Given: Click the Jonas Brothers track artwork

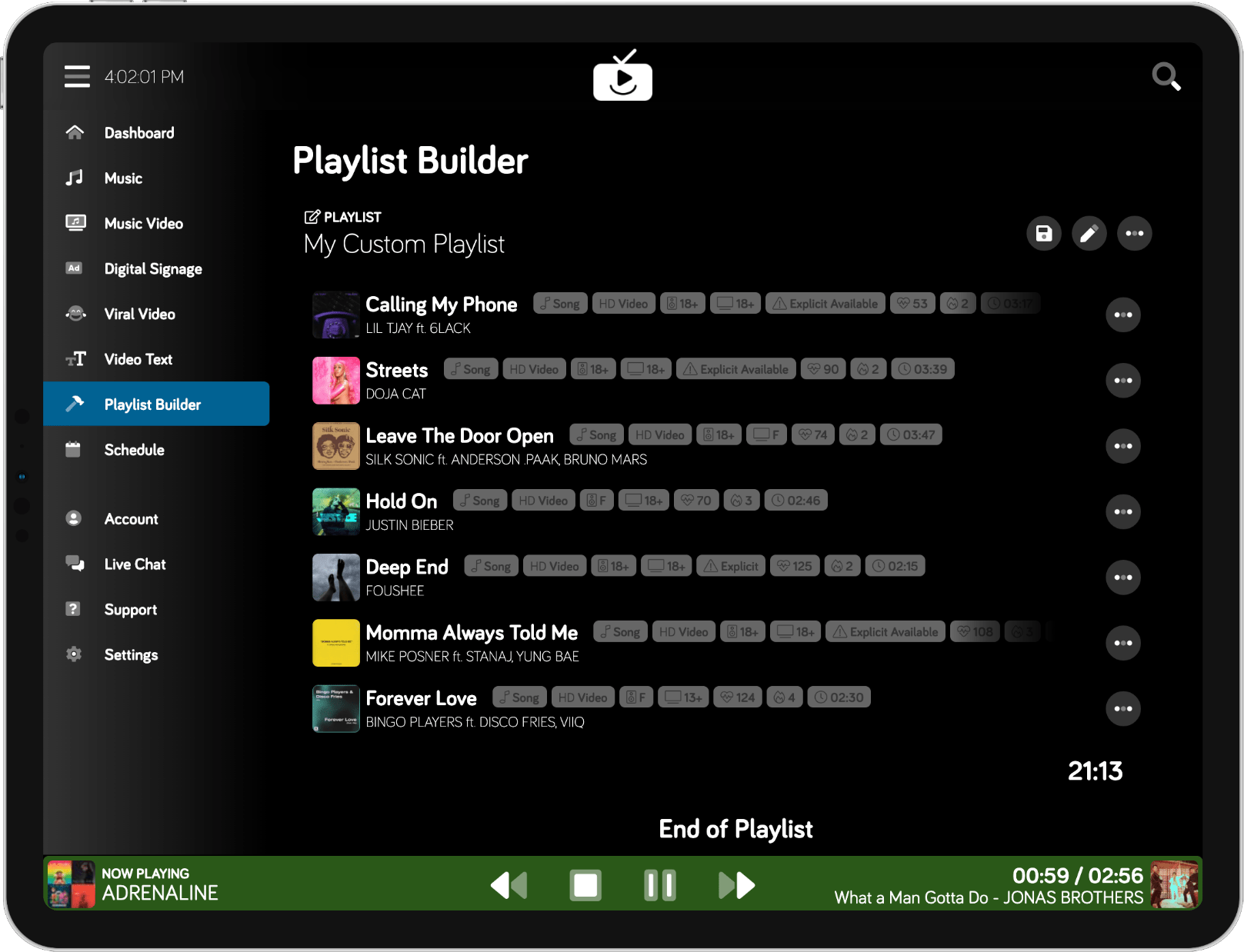Looking at the screenshot, I should pyautogui.click(x=1175, y=884).
